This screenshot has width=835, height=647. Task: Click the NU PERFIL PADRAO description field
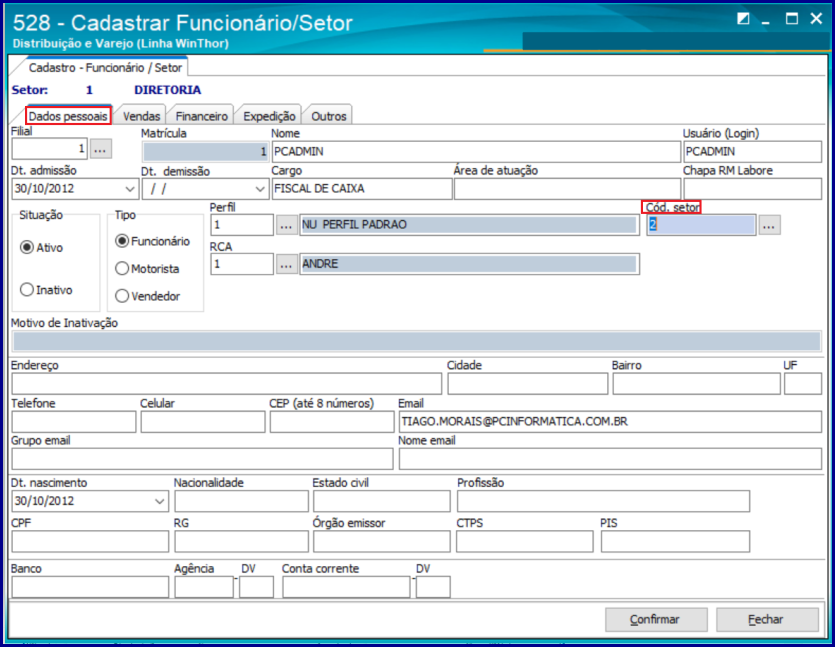click(x=469, y=225)
